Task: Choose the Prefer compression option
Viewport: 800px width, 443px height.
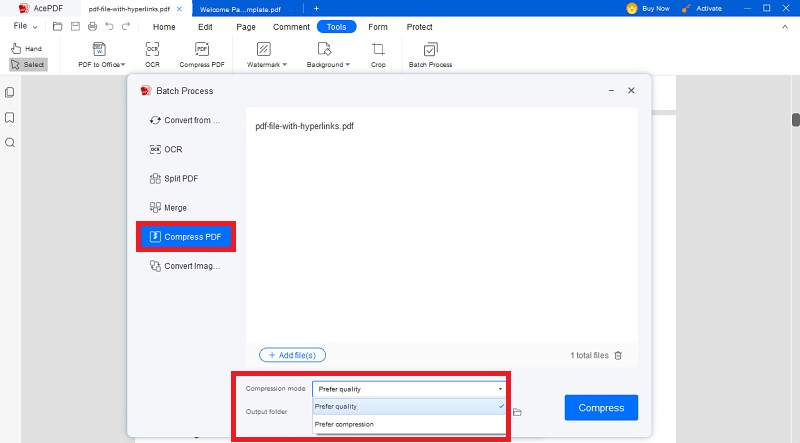Action: tap(409, 424)
